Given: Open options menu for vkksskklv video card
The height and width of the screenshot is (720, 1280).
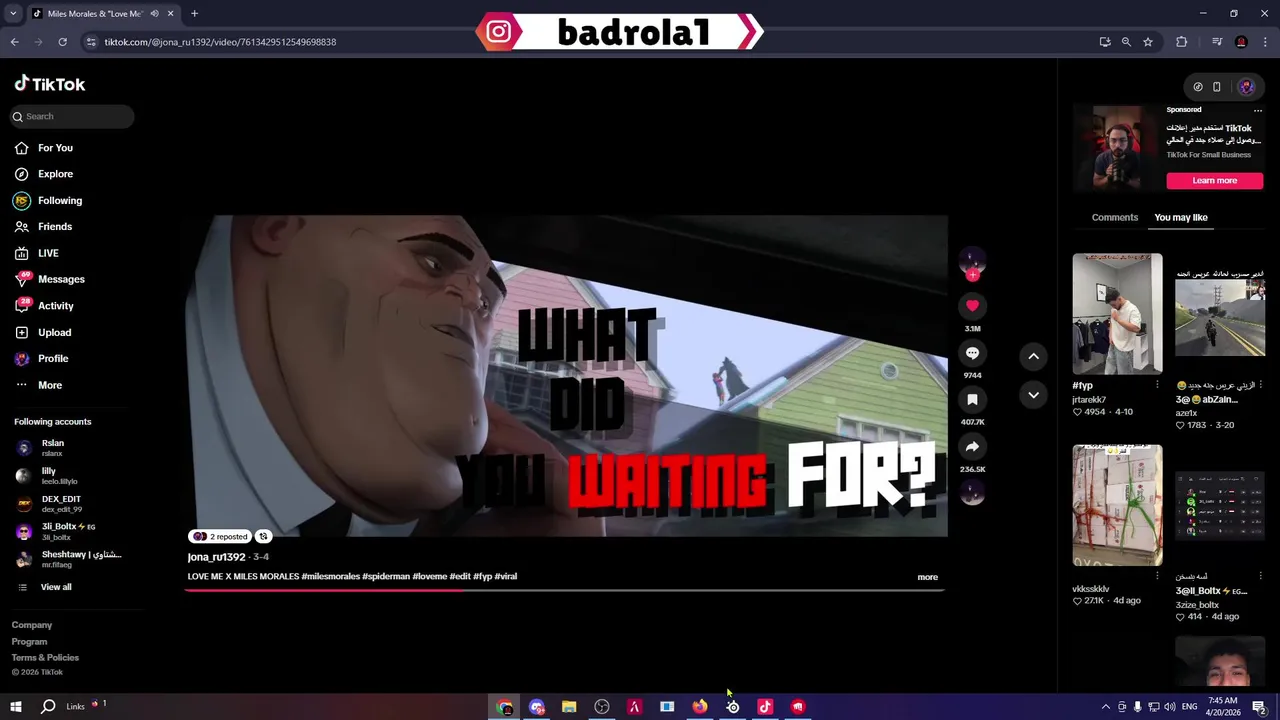Looking at the screenshot, I should pos(1157,576).
